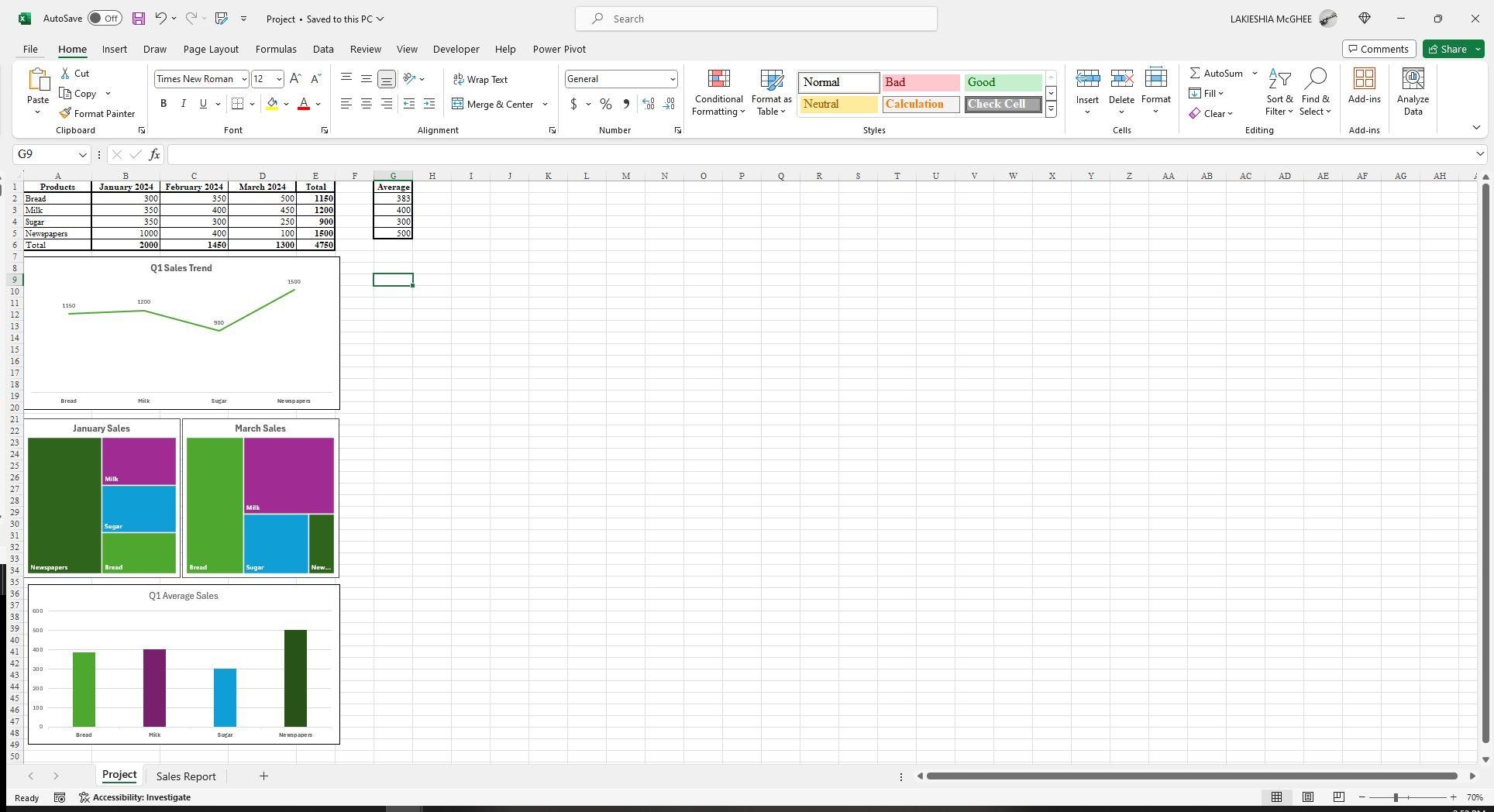Click the Format Painter brush
The height and width of the screenshot is (812, 1494).
(66, 114)
